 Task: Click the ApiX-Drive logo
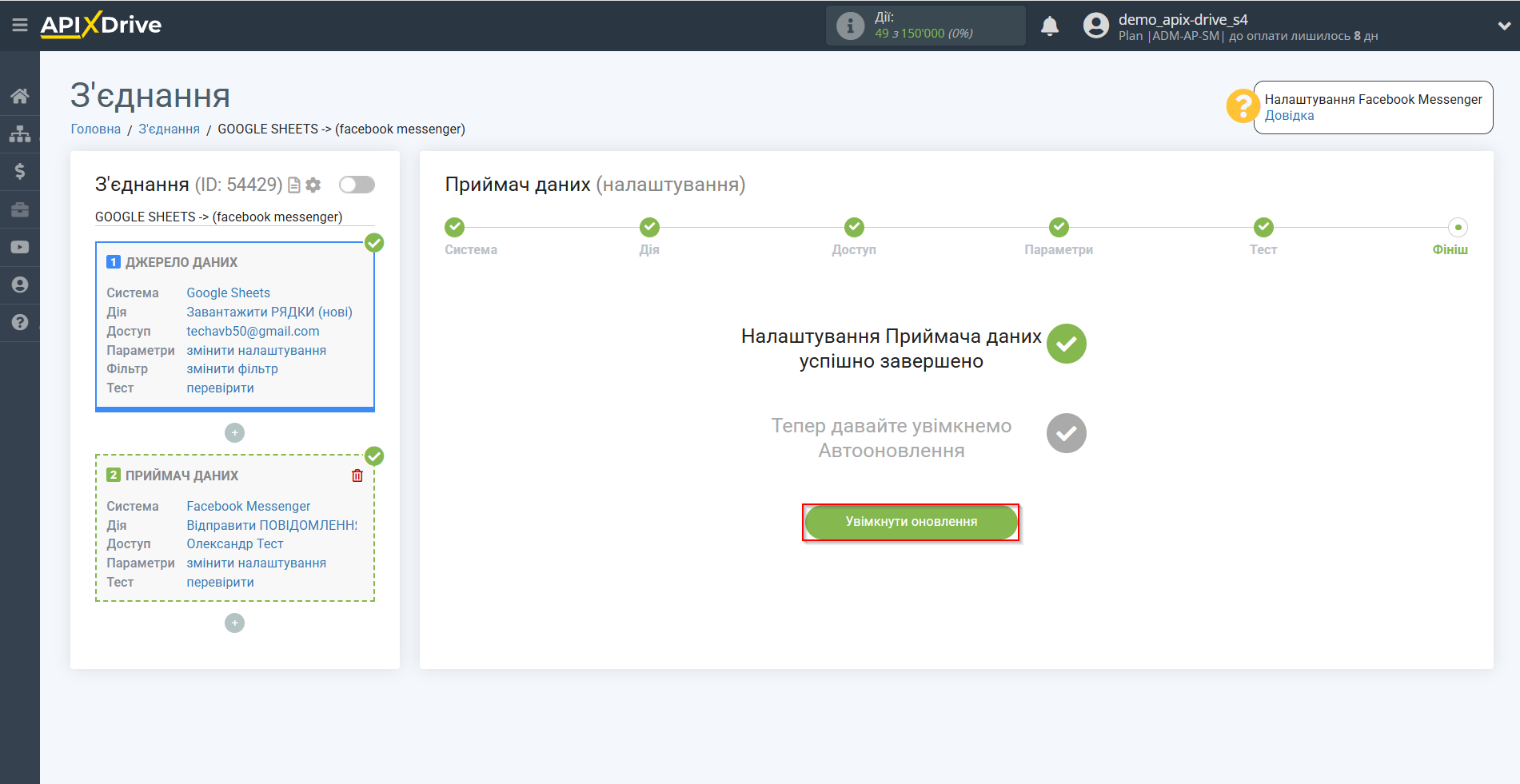pos(101,25)
